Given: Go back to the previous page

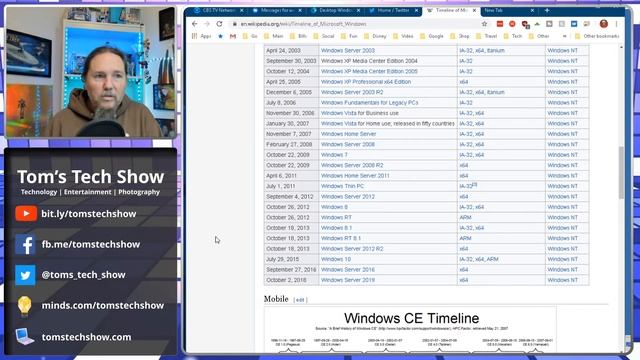Looking at the screenshot, I should tap(194, 24).
